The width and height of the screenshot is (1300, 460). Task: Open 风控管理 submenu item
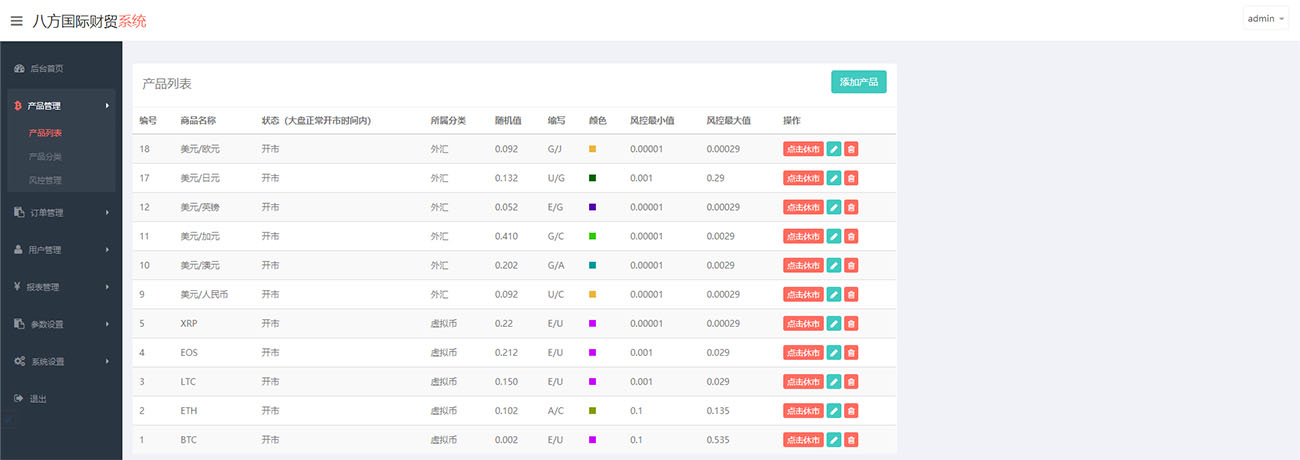pos(45,180)
